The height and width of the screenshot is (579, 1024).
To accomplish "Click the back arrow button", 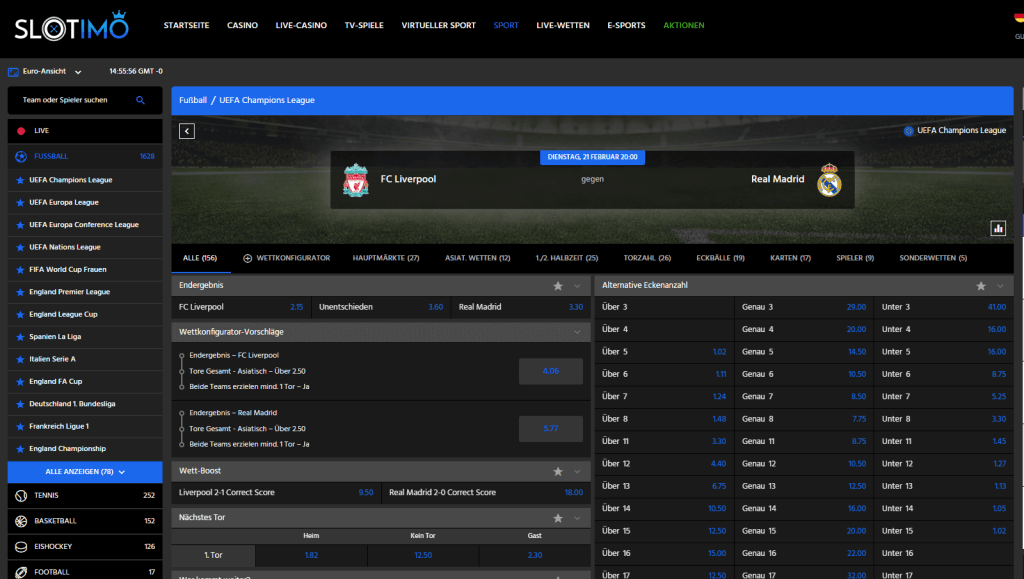I will [x=187, y=131].
